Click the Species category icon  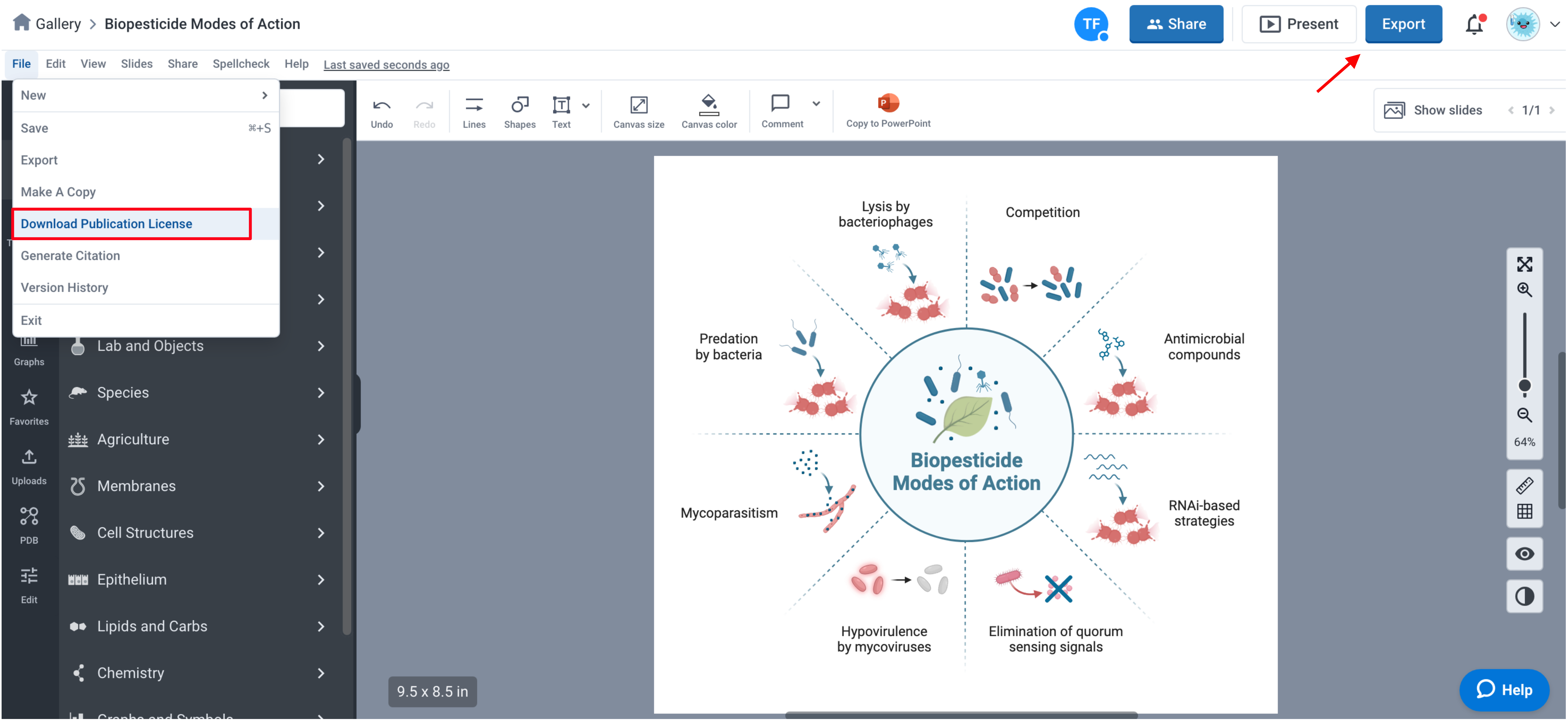coord(78,392)
